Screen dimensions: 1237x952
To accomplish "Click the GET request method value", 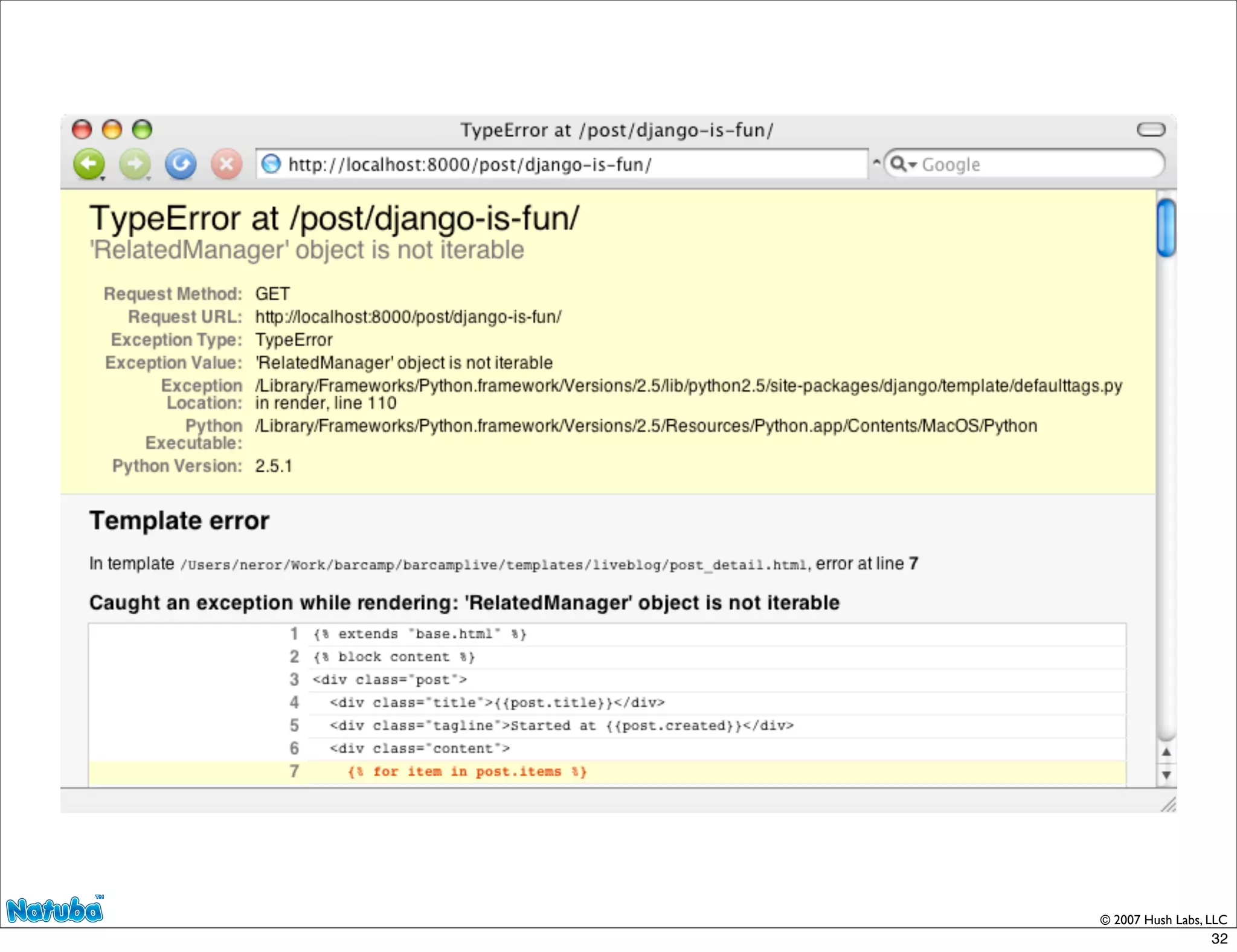I will click(272, 294).
